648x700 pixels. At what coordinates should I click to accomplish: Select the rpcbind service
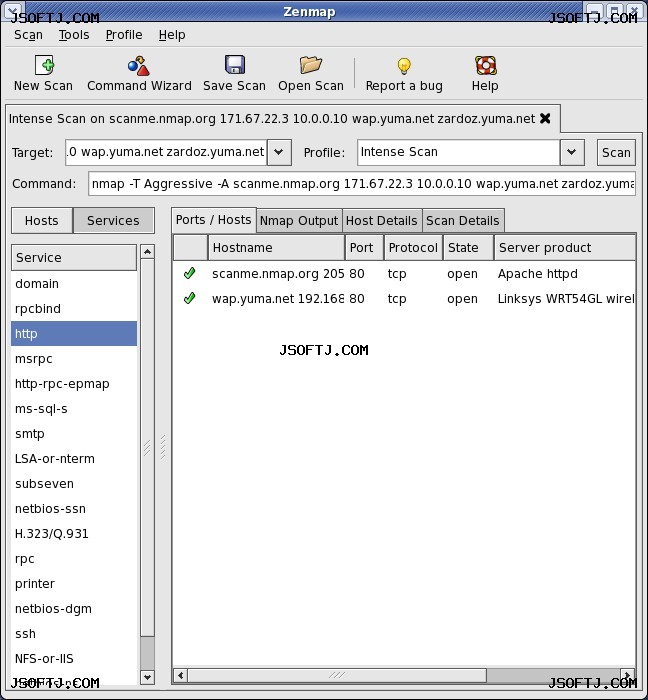[74, 308]
